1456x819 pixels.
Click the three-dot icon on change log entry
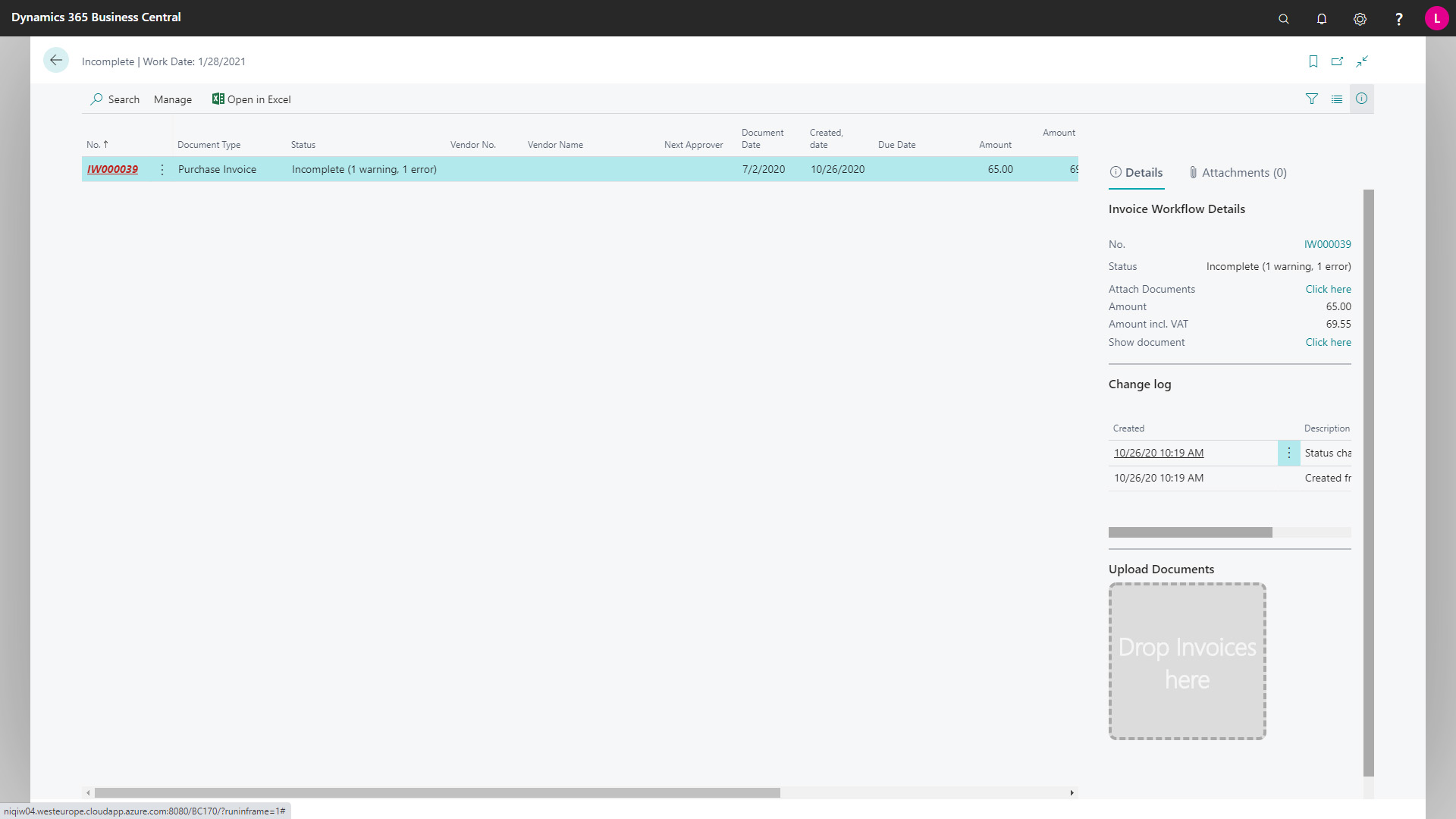tap(1289, 453)
